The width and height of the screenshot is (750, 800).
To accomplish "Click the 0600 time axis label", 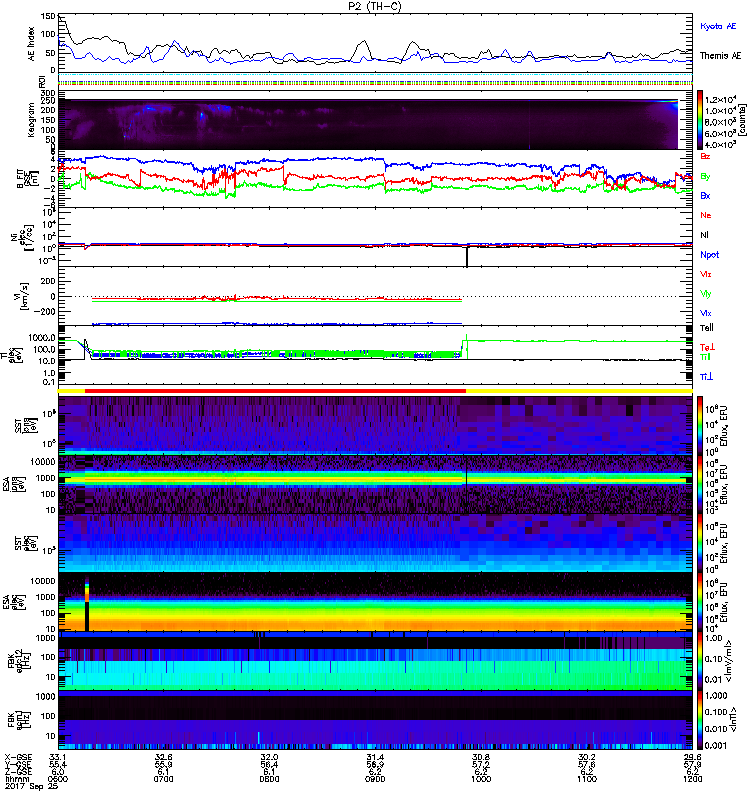I will coord(58,779).
